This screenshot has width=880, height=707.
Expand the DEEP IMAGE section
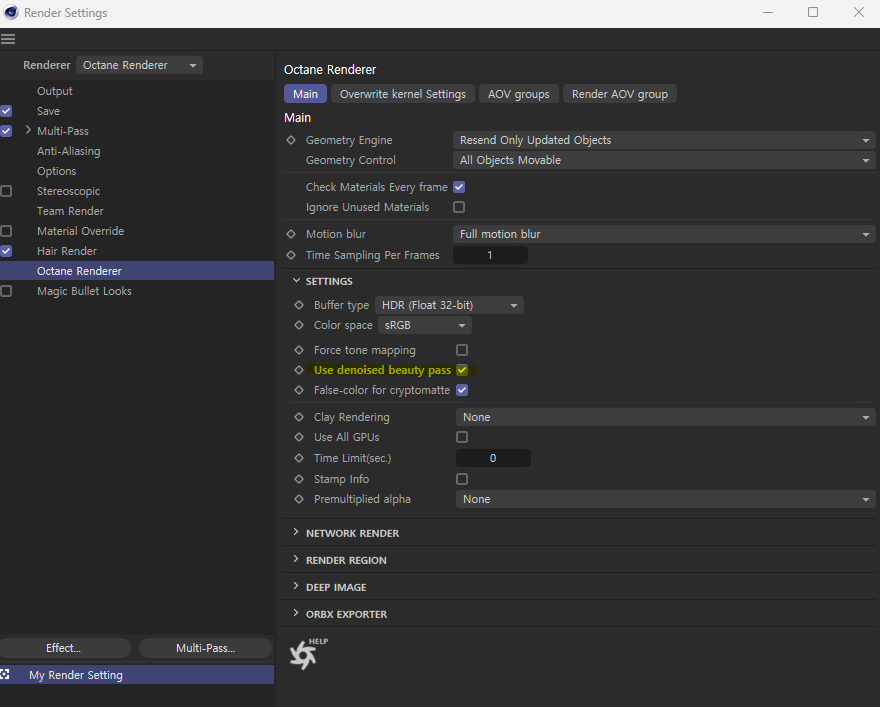296,586
